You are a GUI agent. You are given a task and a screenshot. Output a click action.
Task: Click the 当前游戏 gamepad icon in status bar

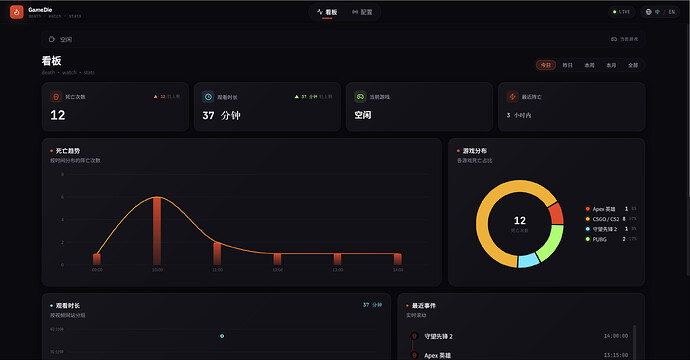click(x=614, y=39)
